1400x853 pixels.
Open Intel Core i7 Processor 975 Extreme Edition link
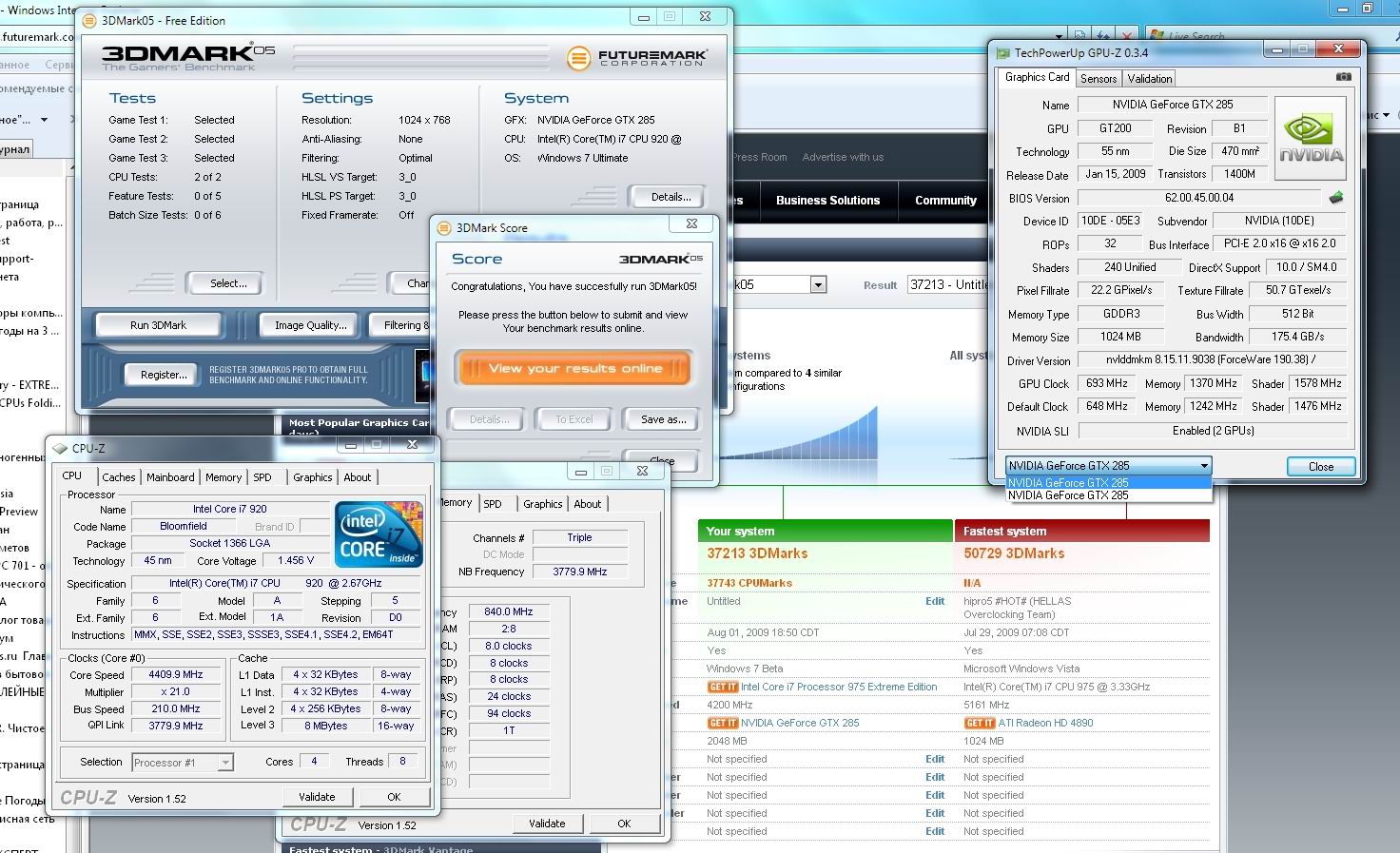coord(839,687)
